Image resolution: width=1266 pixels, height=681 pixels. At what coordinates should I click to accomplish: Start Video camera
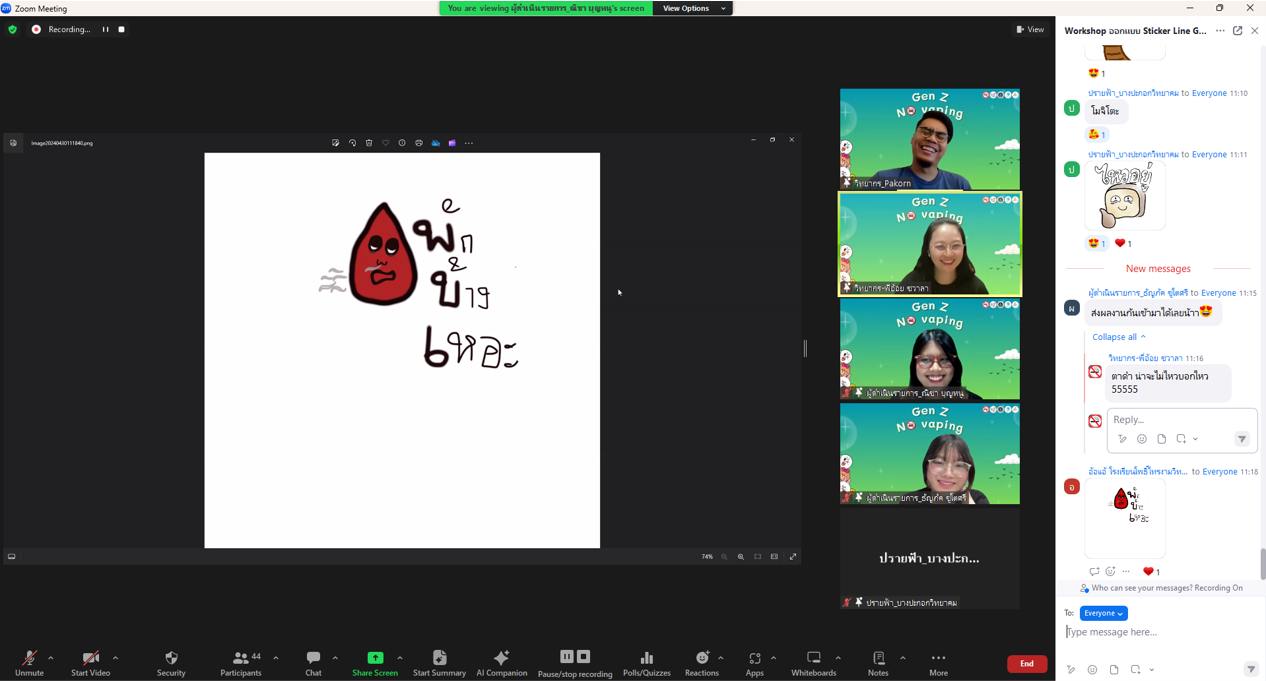tap(90, 662)
